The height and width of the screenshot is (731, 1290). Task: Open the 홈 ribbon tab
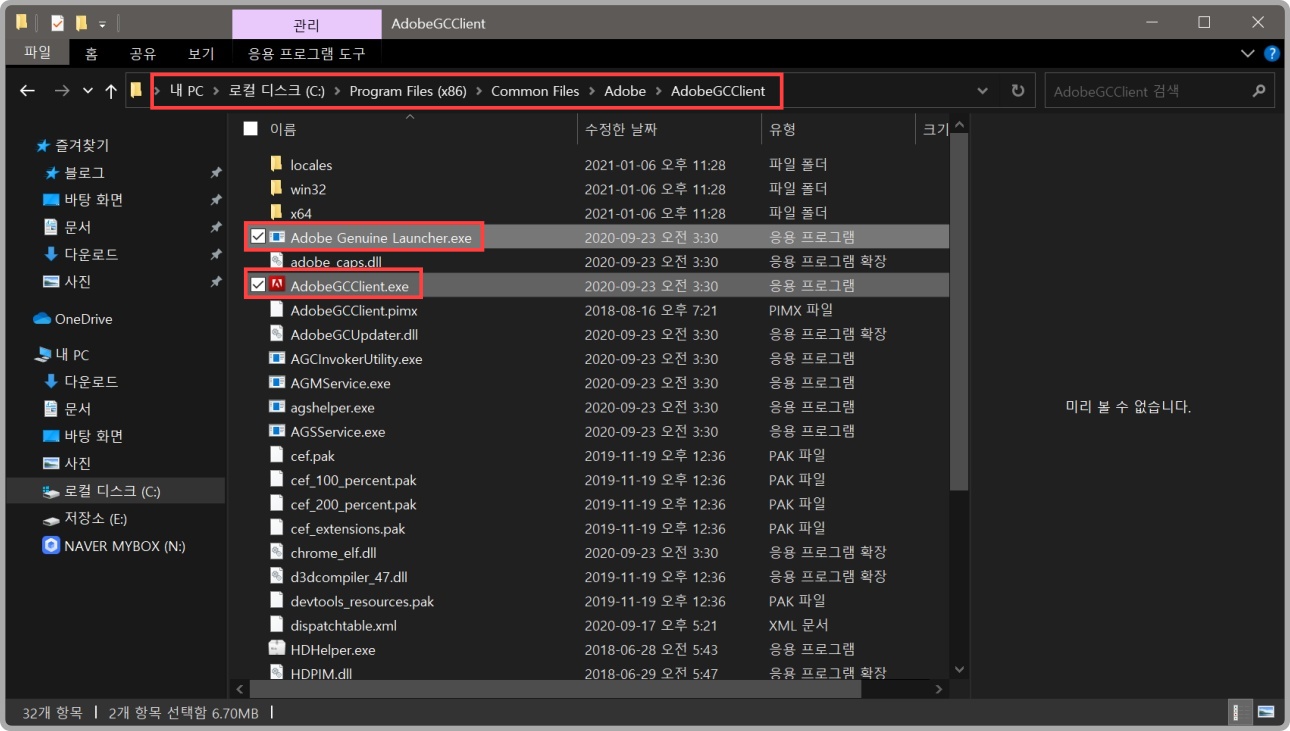pos(91,54)
